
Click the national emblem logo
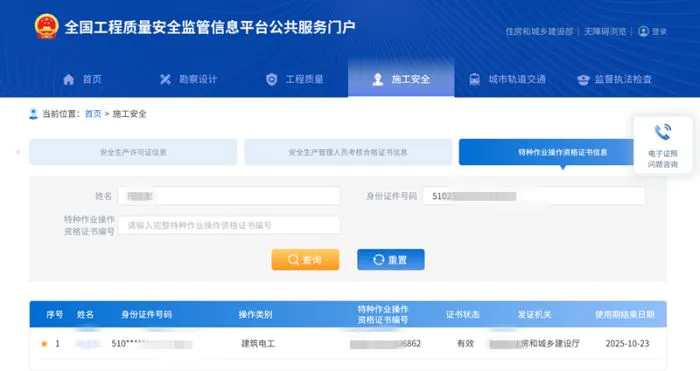tap(46, 26)
